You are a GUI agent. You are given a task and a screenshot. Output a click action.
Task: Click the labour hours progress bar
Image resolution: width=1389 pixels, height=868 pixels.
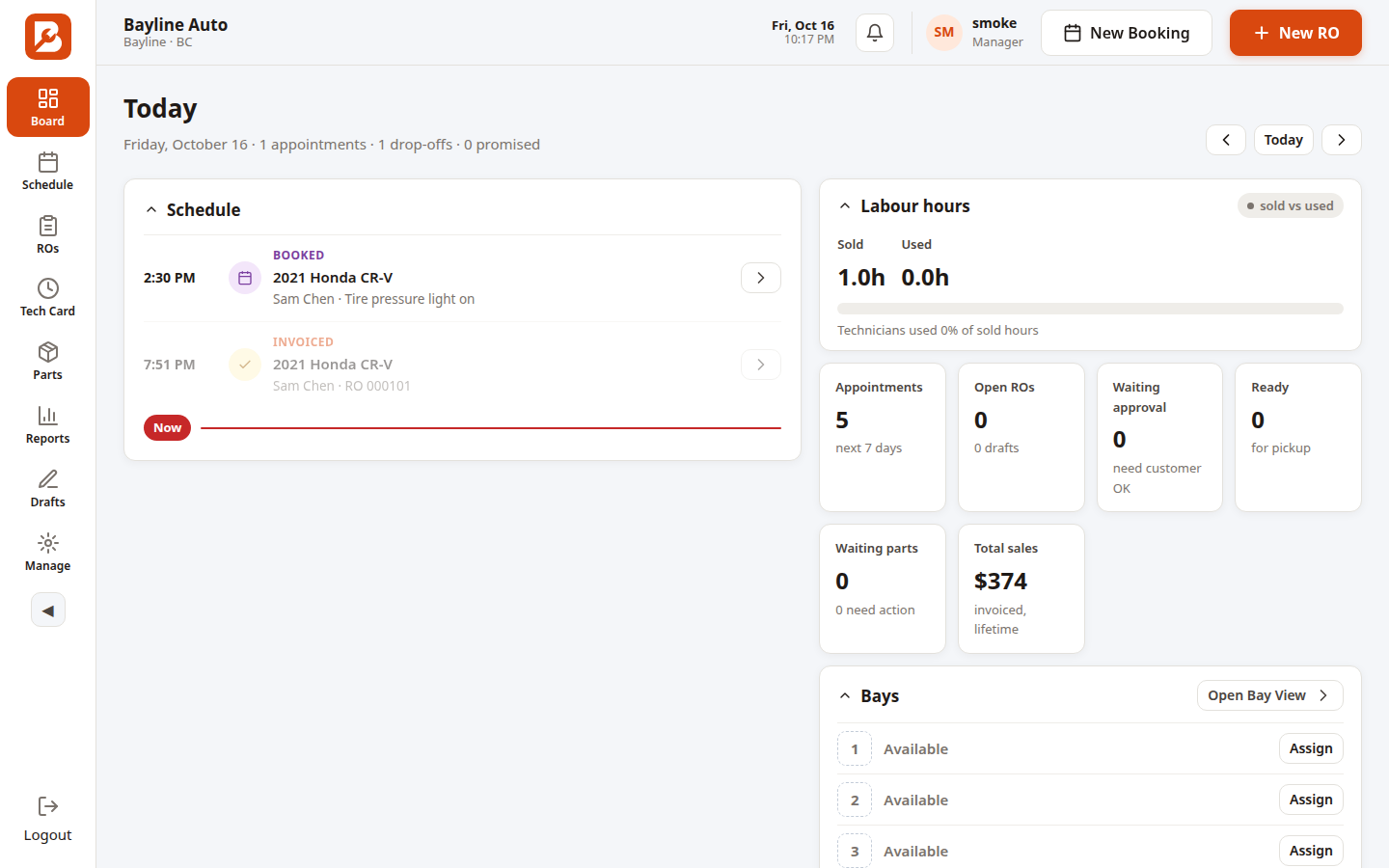click(x=1090, y=309)
